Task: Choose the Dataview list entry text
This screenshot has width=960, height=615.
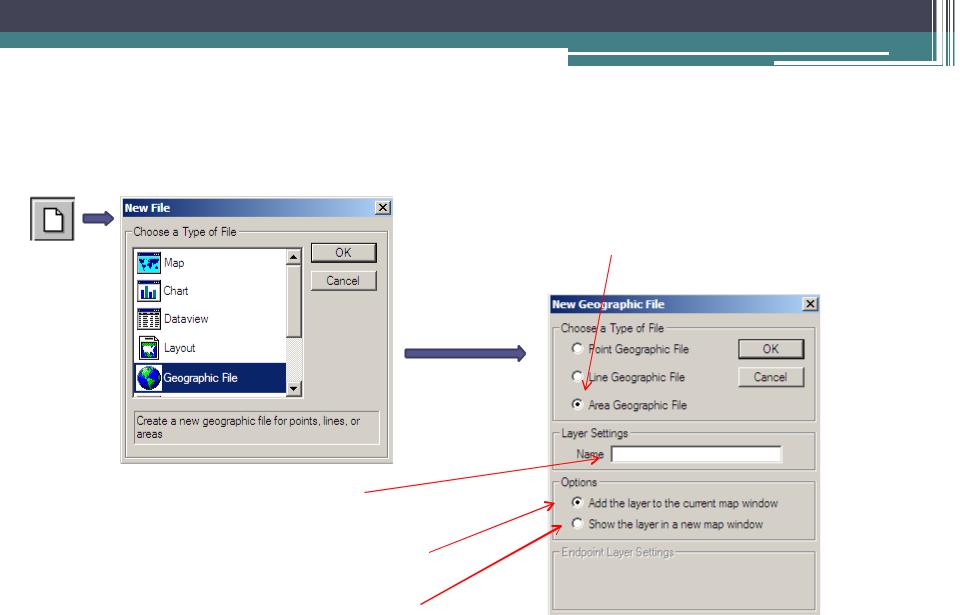Action: click(186, 319)
